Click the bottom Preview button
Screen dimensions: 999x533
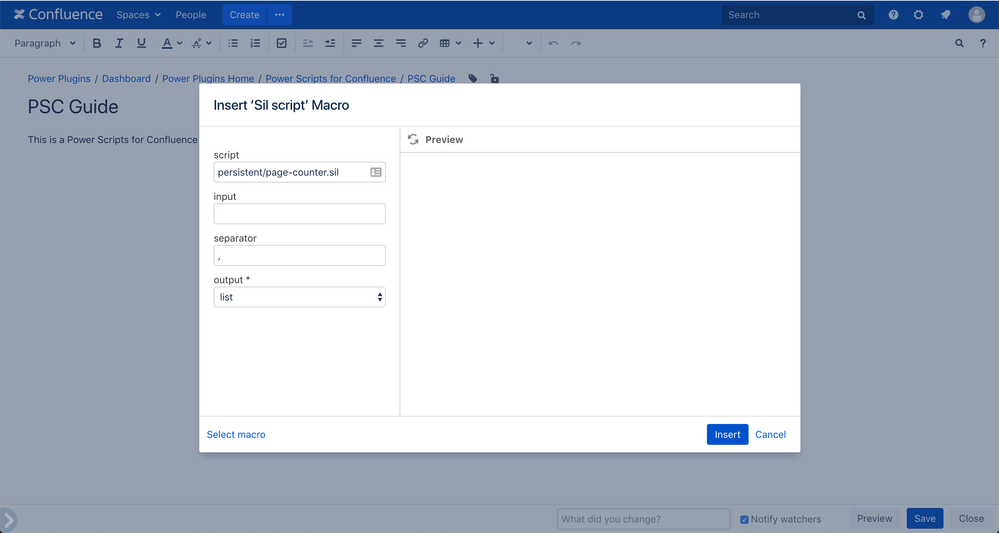pyautogui.click(x=874, y=518)
